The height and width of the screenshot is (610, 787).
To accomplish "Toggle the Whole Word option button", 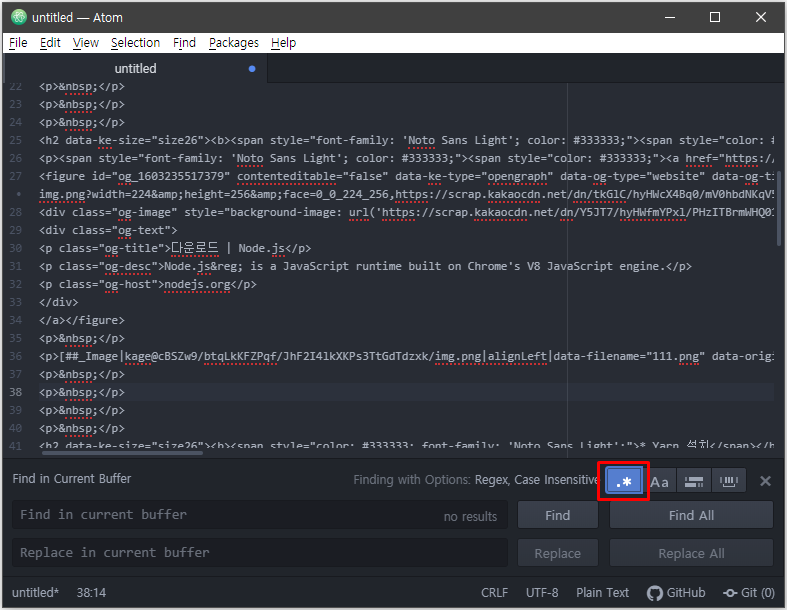I will point(728,482).
